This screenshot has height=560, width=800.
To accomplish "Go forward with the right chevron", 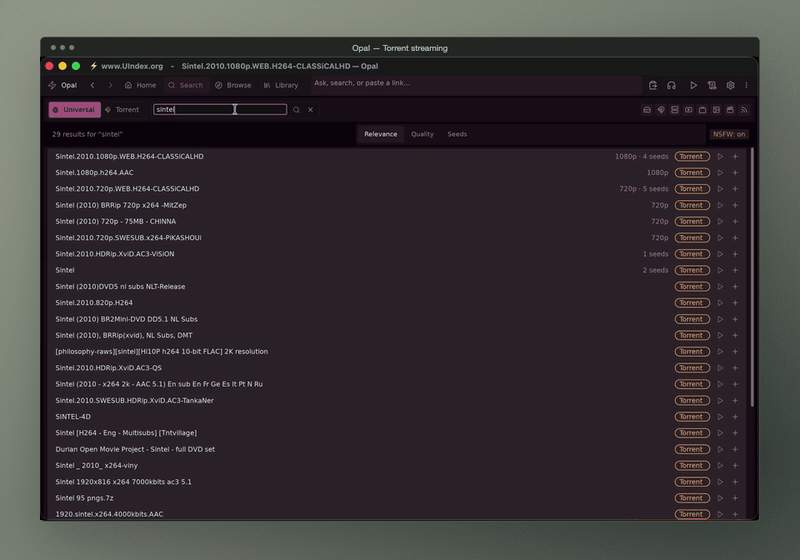I will [x=110, y=85].
